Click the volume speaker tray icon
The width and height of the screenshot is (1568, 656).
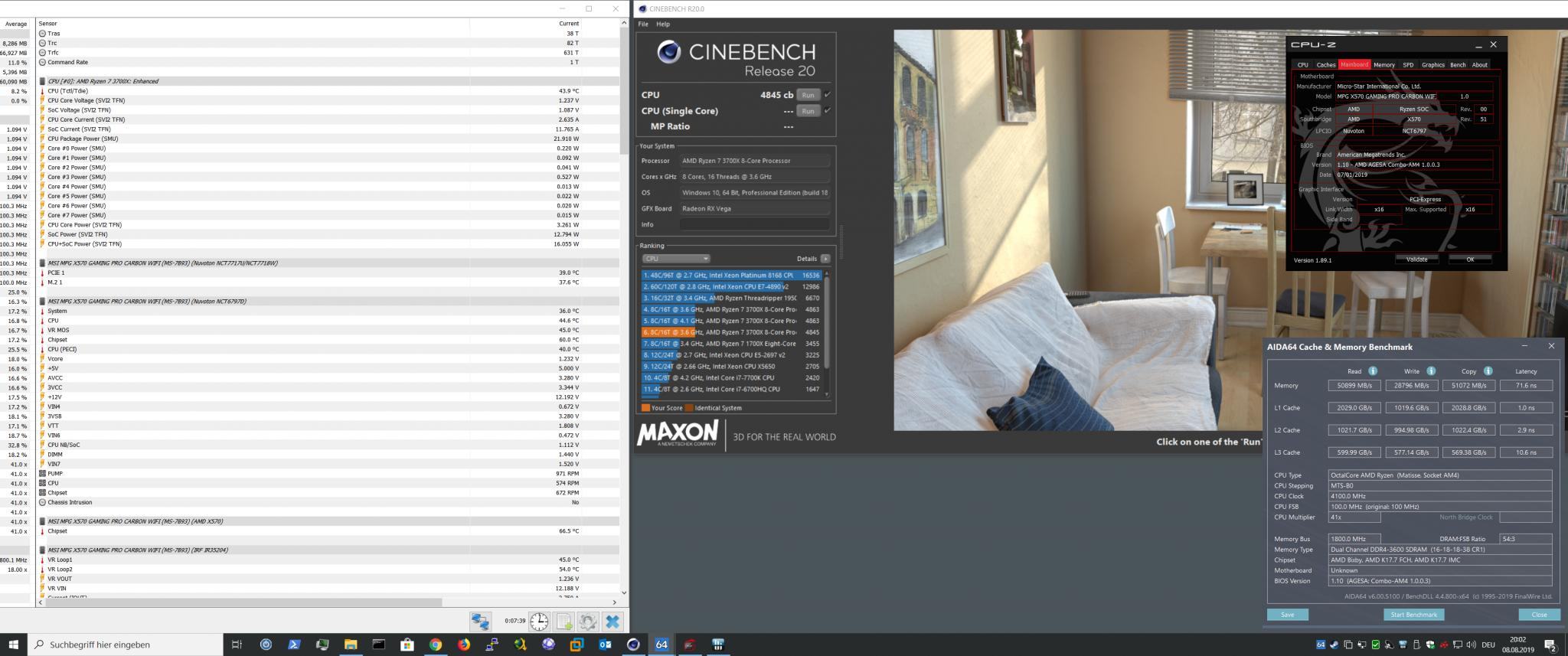tap(1471, 645)
